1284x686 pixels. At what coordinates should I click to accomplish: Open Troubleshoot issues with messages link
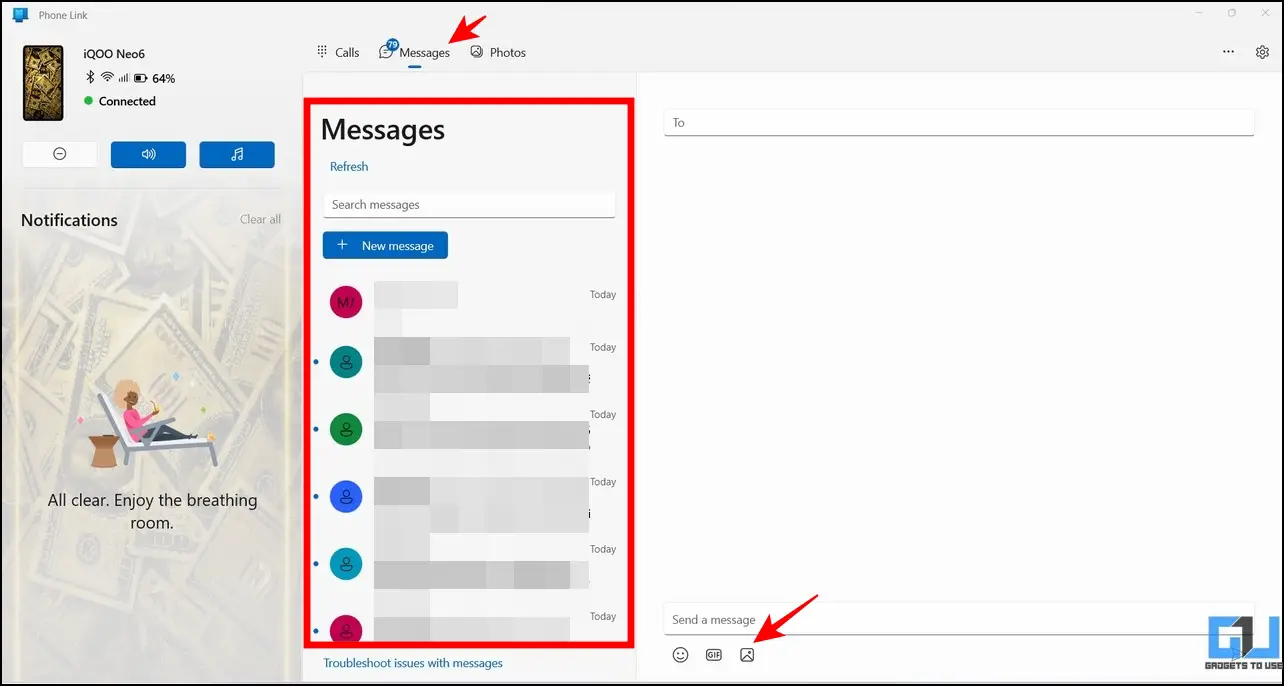(x=413, y=663)
